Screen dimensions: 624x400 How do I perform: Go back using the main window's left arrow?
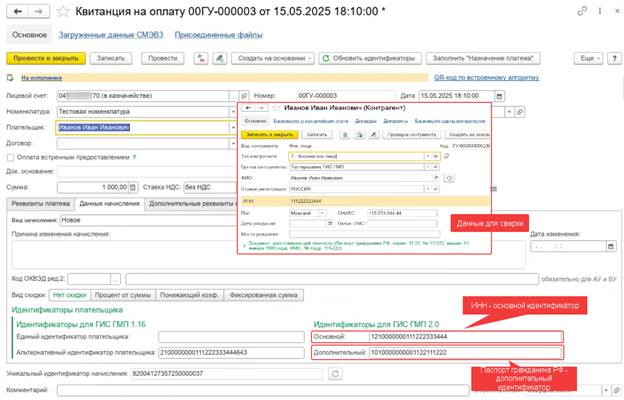(18, 11)
